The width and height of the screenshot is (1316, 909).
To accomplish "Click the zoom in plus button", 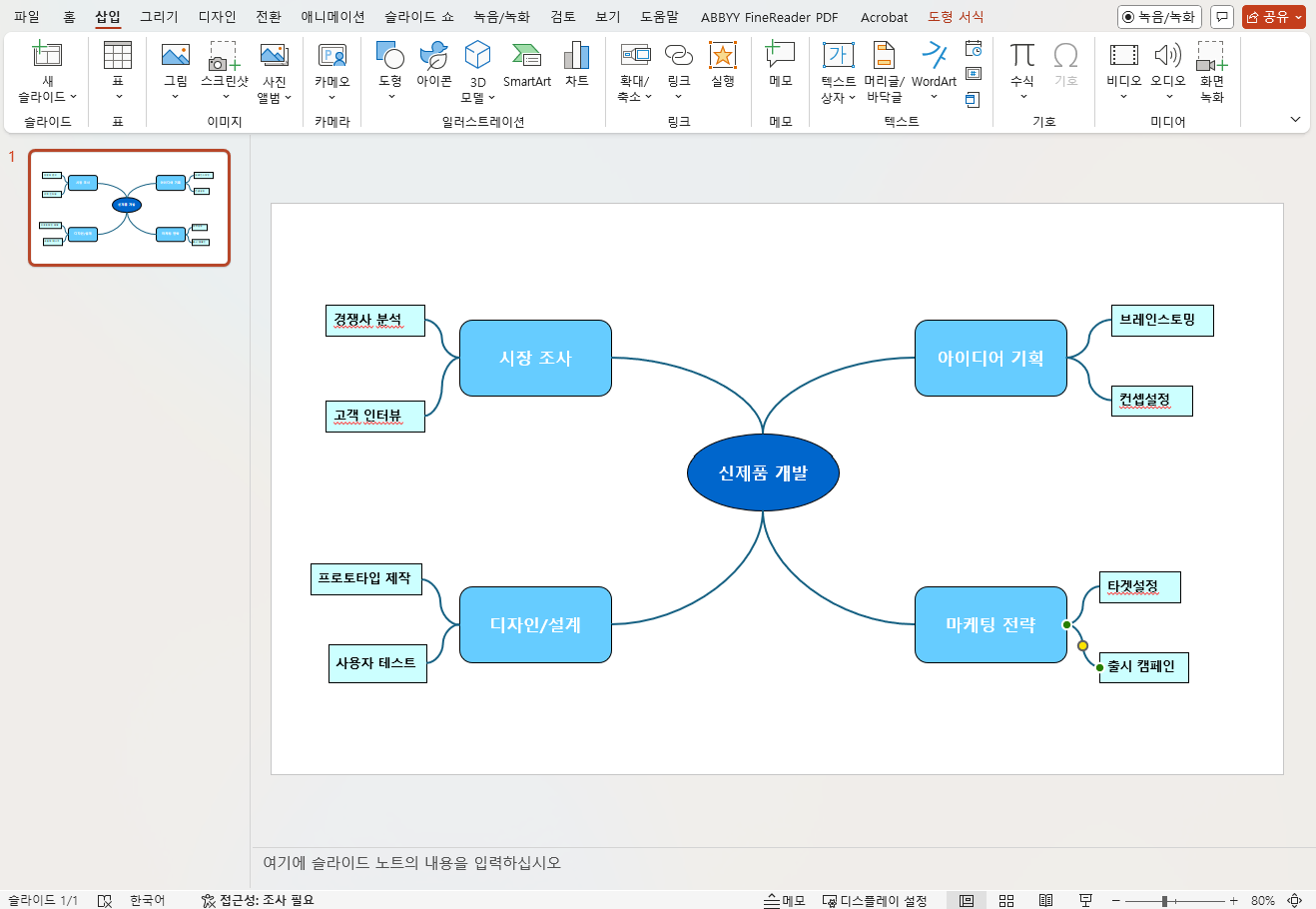I will (x=1234, y=900).
